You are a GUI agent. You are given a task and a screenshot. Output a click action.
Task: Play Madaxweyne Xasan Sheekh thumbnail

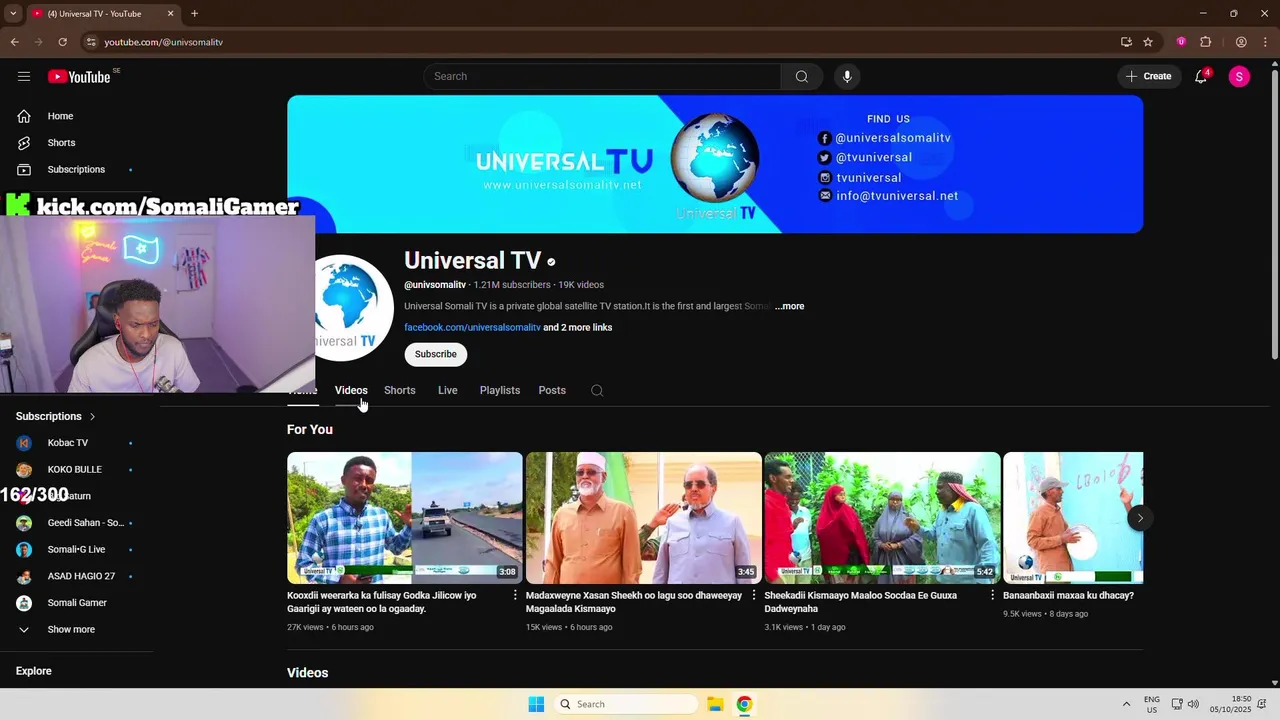(x=644, y=518)
